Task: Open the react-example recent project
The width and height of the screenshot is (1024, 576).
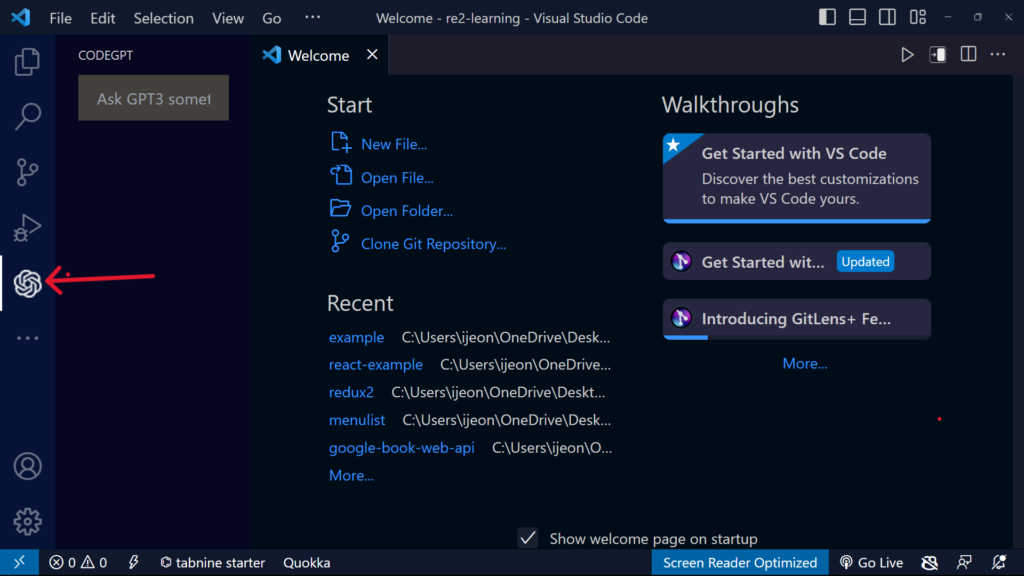Action: click(x=376, y=364)
